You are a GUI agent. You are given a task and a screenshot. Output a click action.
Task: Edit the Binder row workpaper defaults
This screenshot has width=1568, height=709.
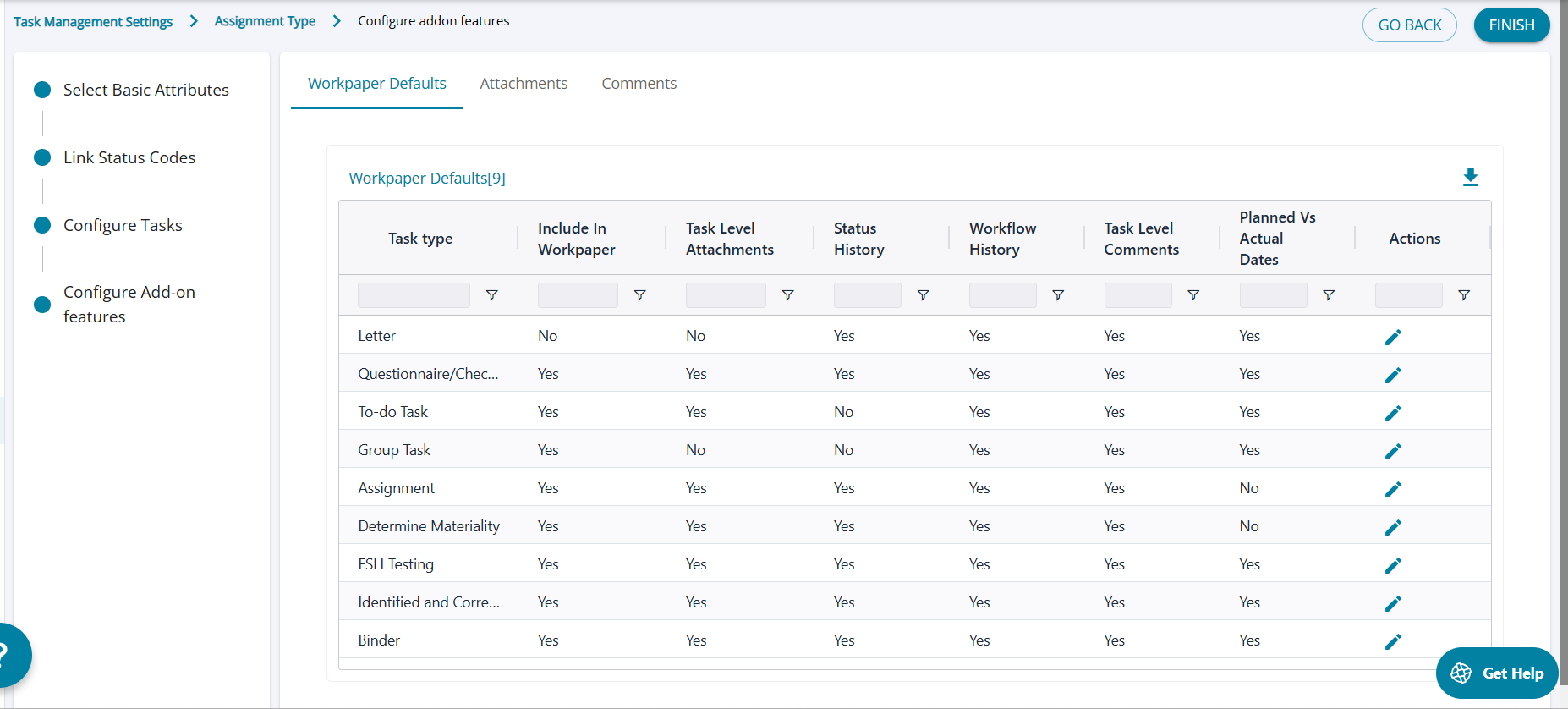tap(1393, 641)
